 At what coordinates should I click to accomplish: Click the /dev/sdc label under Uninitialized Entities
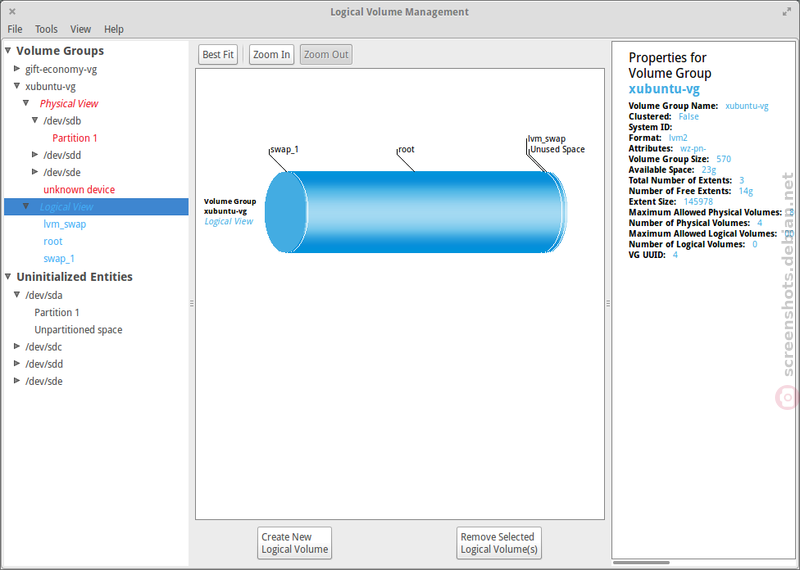(x=43, y=347)
